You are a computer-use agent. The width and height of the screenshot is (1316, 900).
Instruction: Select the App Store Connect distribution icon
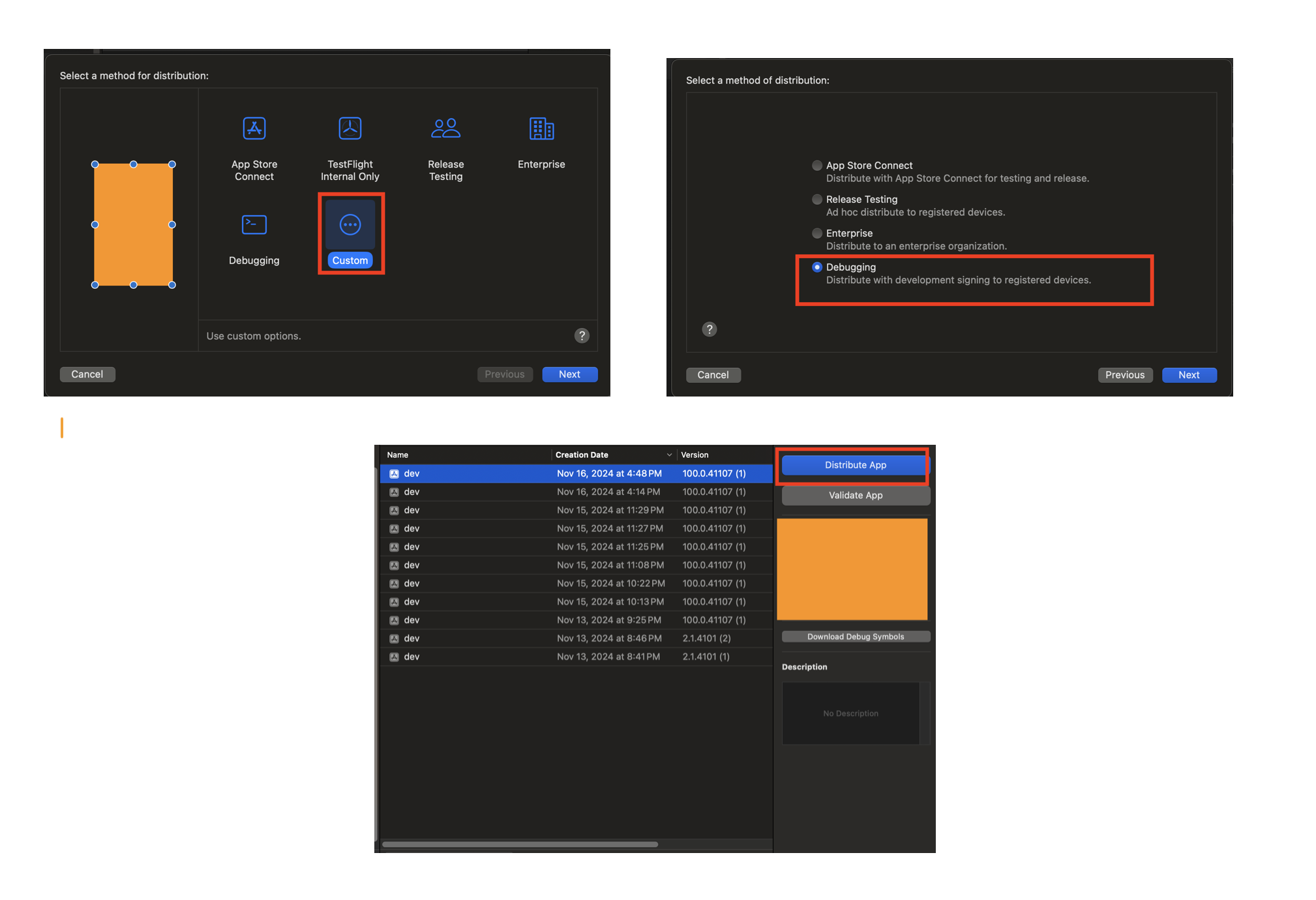[254, 128]
